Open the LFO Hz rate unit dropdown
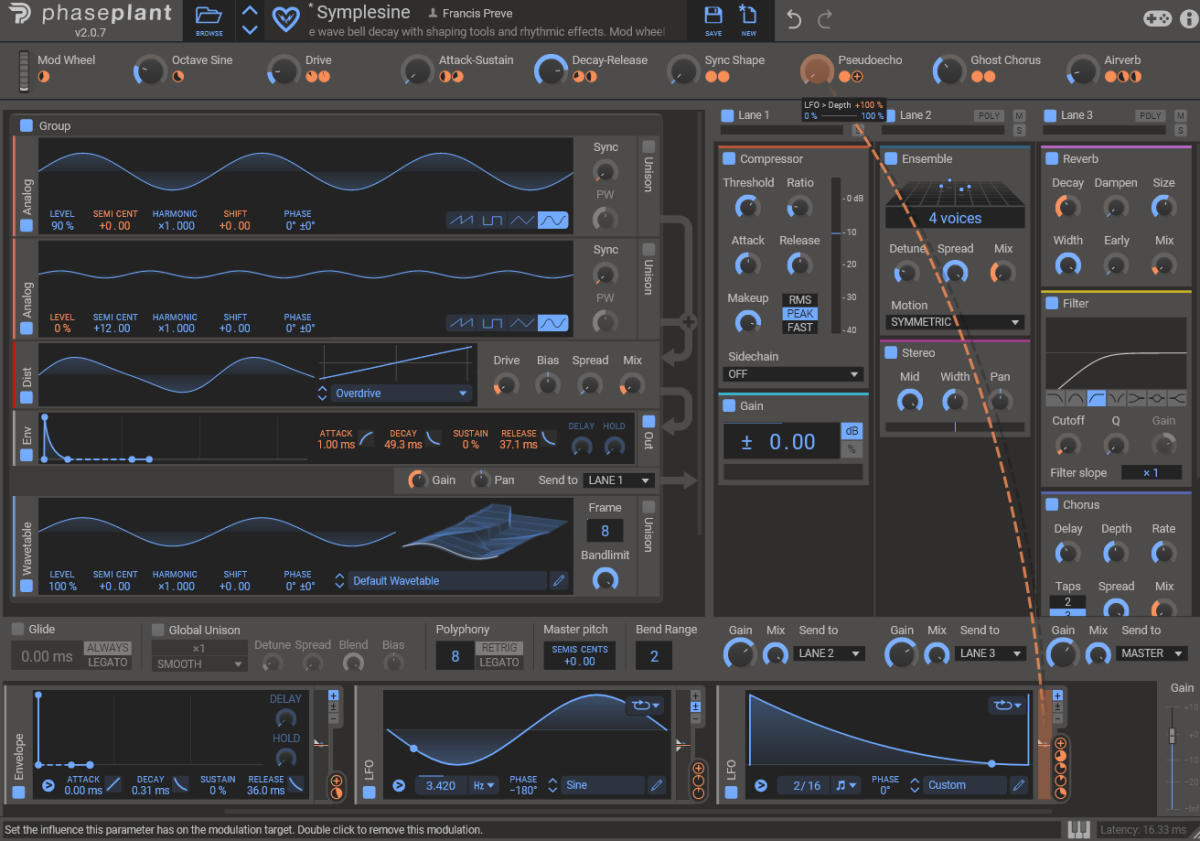This screenshot has width=1200, height=841. click(x=484, y=785)
